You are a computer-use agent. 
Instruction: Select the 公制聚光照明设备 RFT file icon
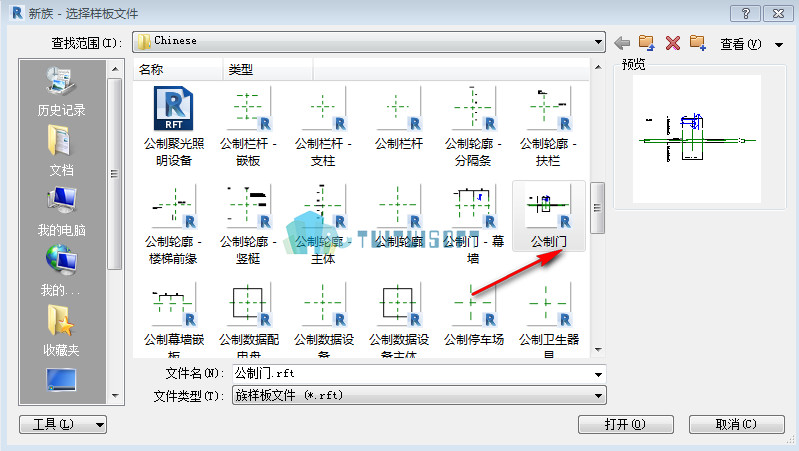(x=173, y=109)
